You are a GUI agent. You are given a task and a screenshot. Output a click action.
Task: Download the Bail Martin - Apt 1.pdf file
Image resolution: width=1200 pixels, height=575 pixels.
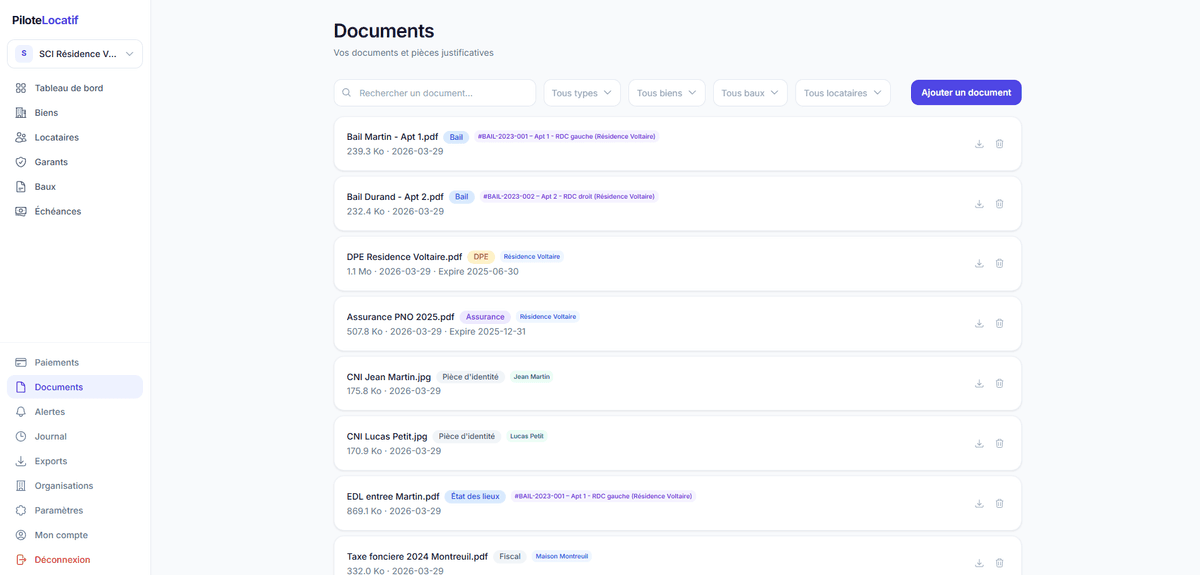click(x=979, y=144)
